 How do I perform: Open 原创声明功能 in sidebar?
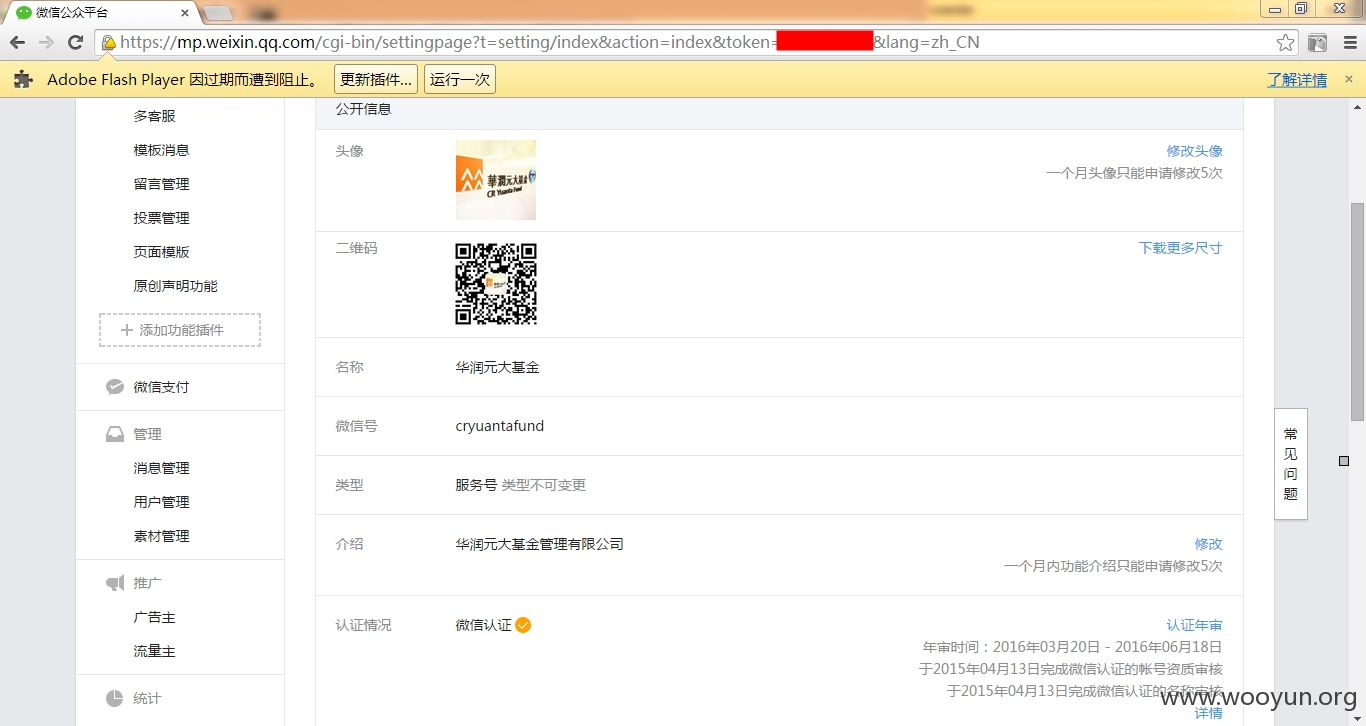[176, 286]
